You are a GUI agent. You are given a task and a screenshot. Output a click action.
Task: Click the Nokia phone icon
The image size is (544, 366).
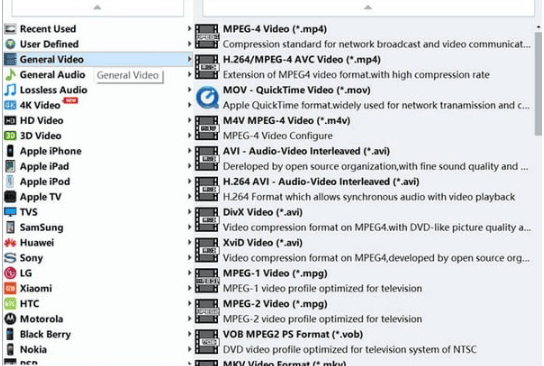coord(10,349)
